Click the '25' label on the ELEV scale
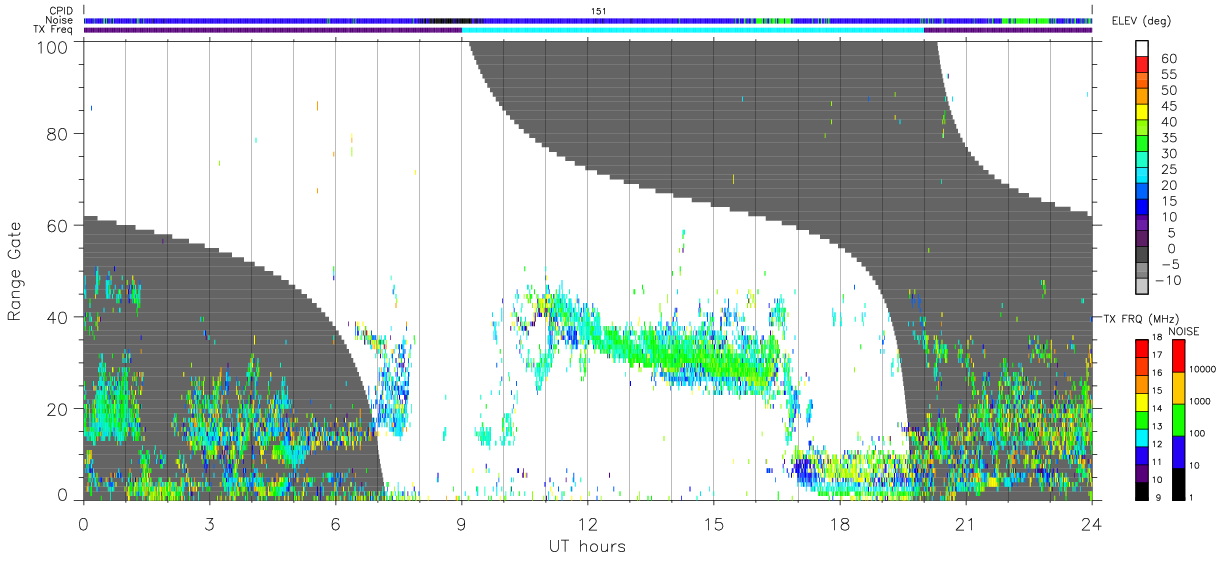The height and width of the screenshot is (567, 1228). [1168, 169]
